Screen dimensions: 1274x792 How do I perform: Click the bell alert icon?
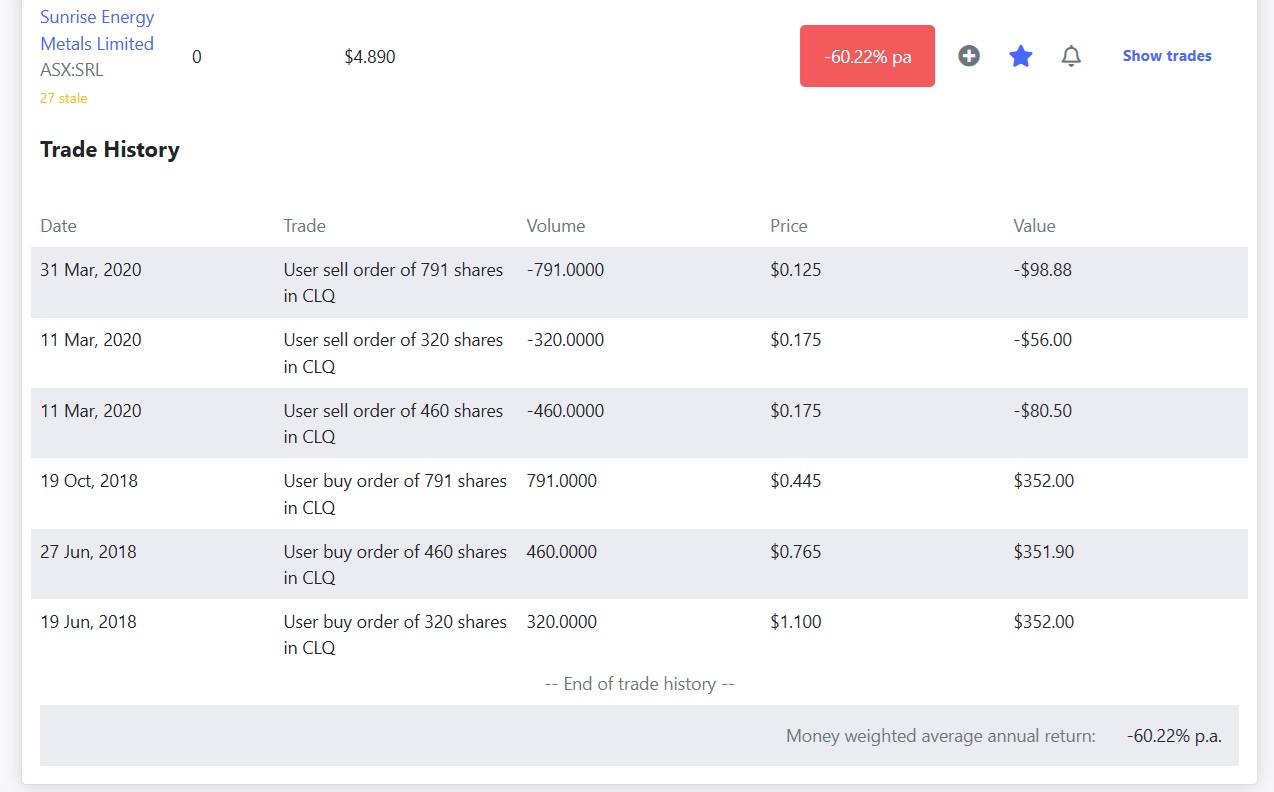click(1071, 56)
